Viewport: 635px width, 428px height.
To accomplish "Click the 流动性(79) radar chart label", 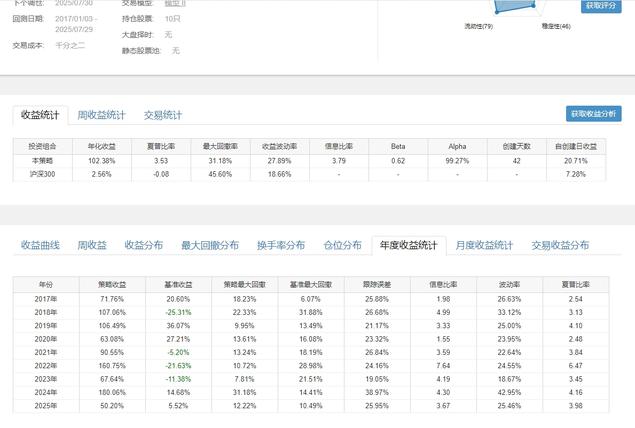I will click(478, 26).
